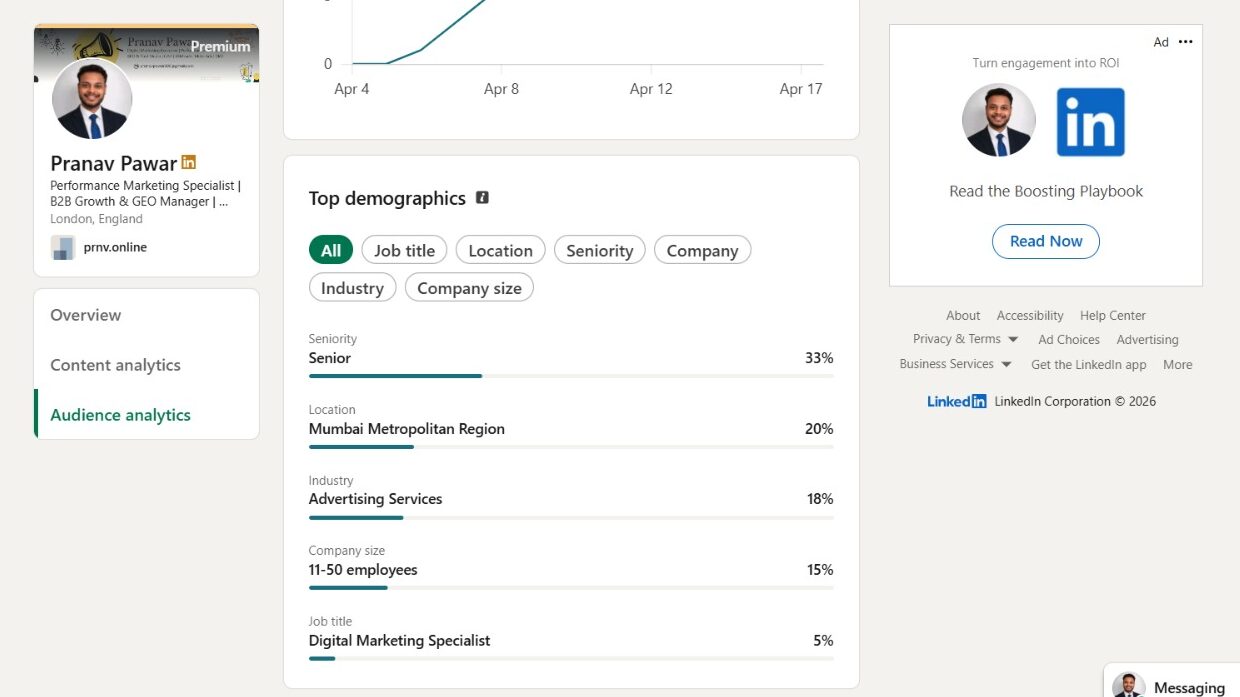Select the All demographics filter
The height and width of the screenshot is (697, 1240).
pos(331,250)
